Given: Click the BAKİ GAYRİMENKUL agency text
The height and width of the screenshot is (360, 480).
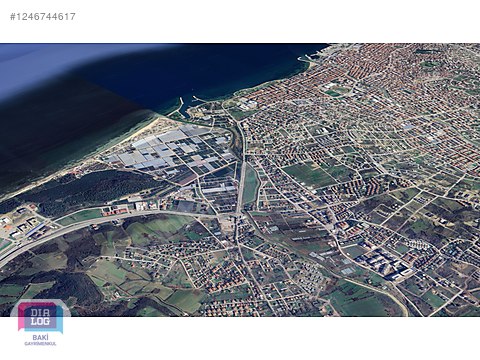Looking at the screenshot, I should click(x=40, y=340).
